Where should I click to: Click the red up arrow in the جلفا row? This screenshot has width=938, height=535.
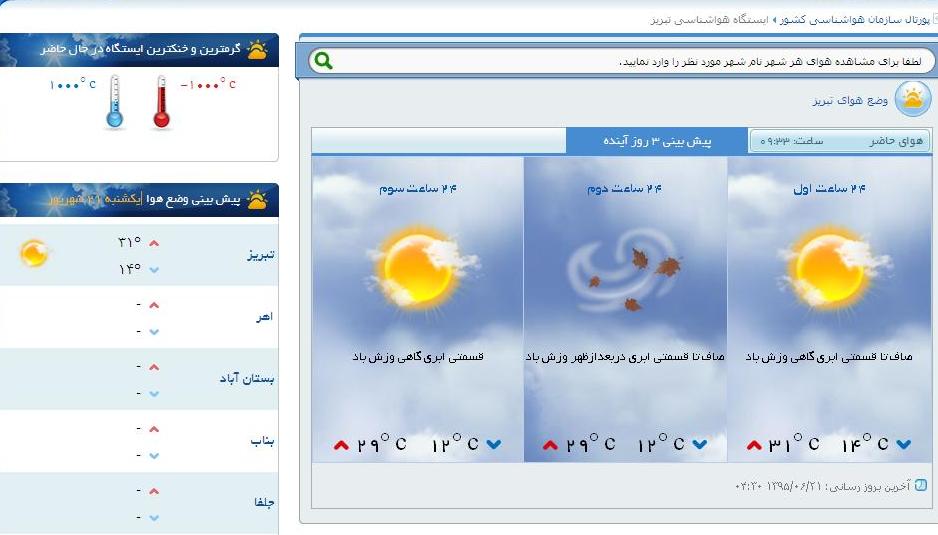154,491
